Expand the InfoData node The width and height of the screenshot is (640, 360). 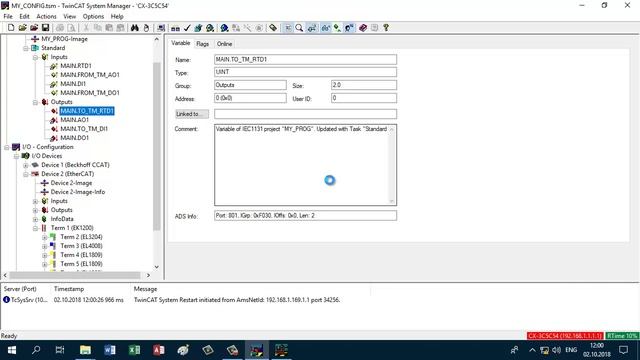36,219
